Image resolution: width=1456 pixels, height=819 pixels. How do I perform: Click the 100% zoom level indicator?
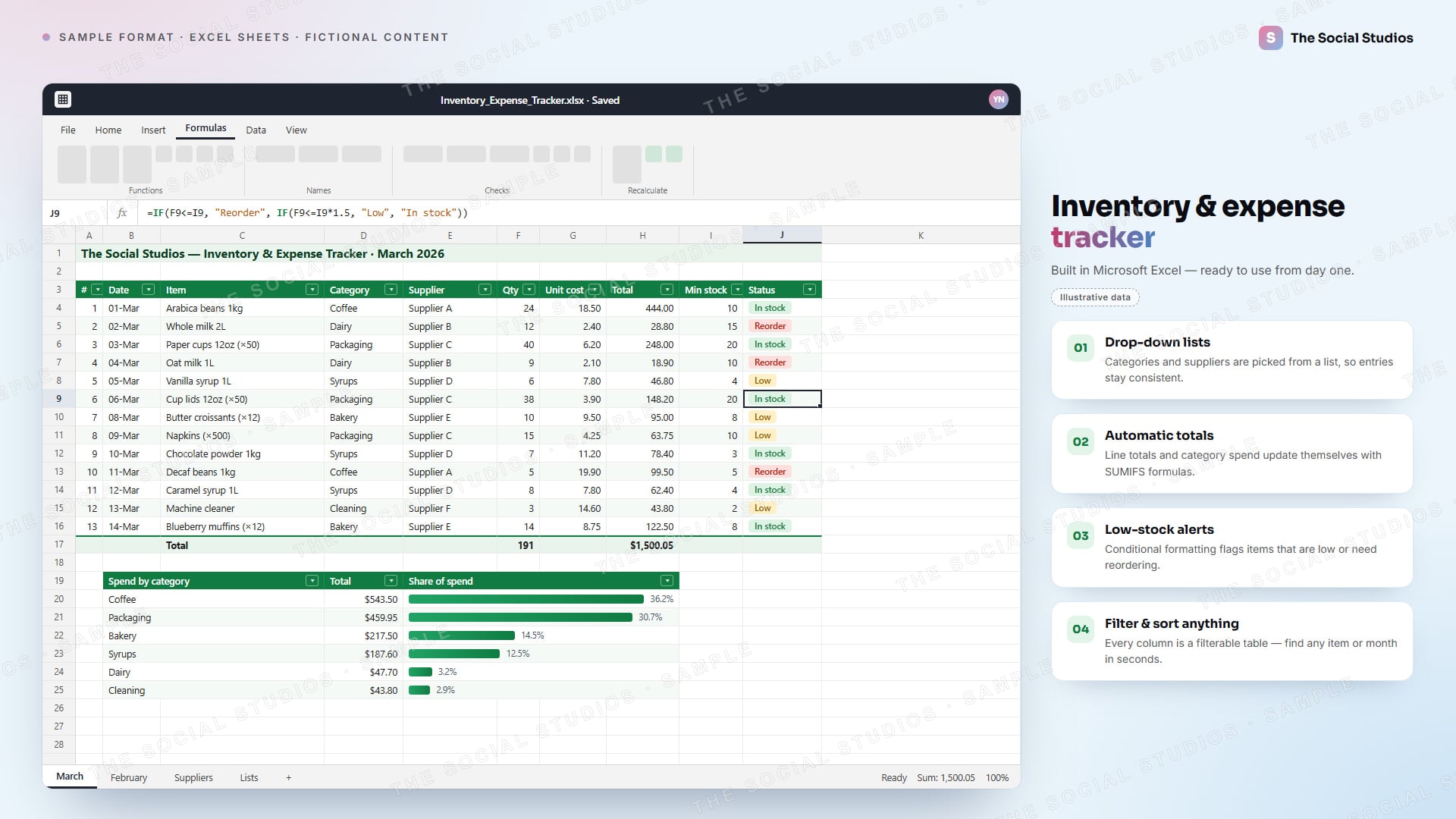(997, 777)
